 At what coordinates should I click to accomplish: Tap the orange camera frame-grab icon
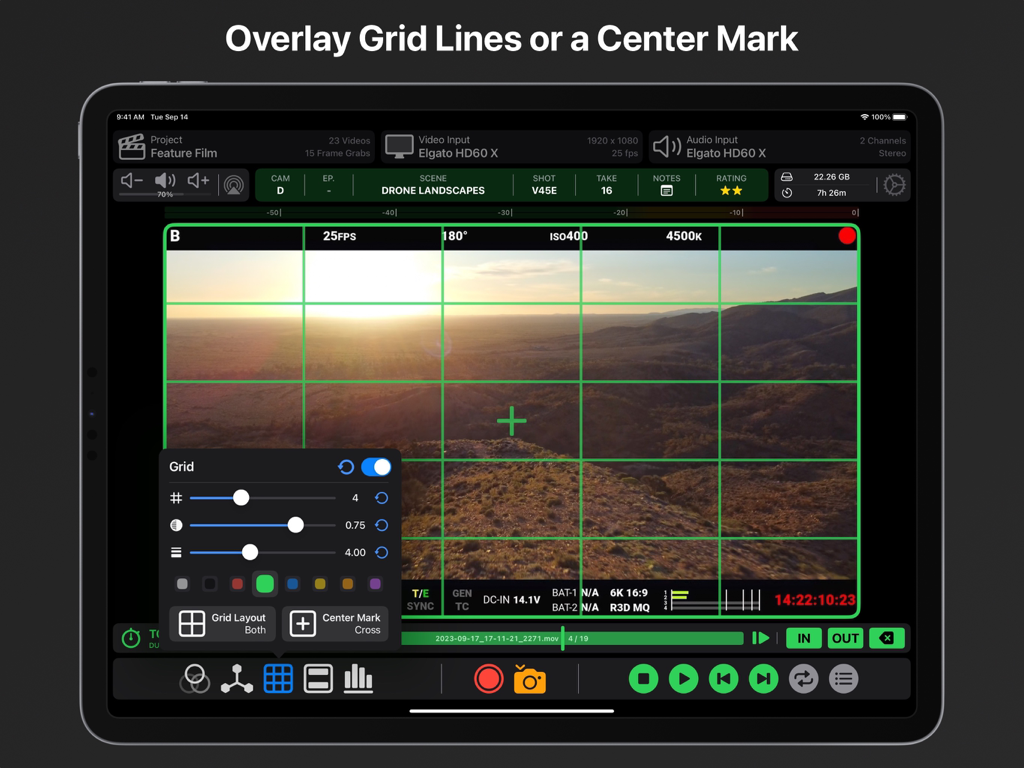(x=530, y=679)
